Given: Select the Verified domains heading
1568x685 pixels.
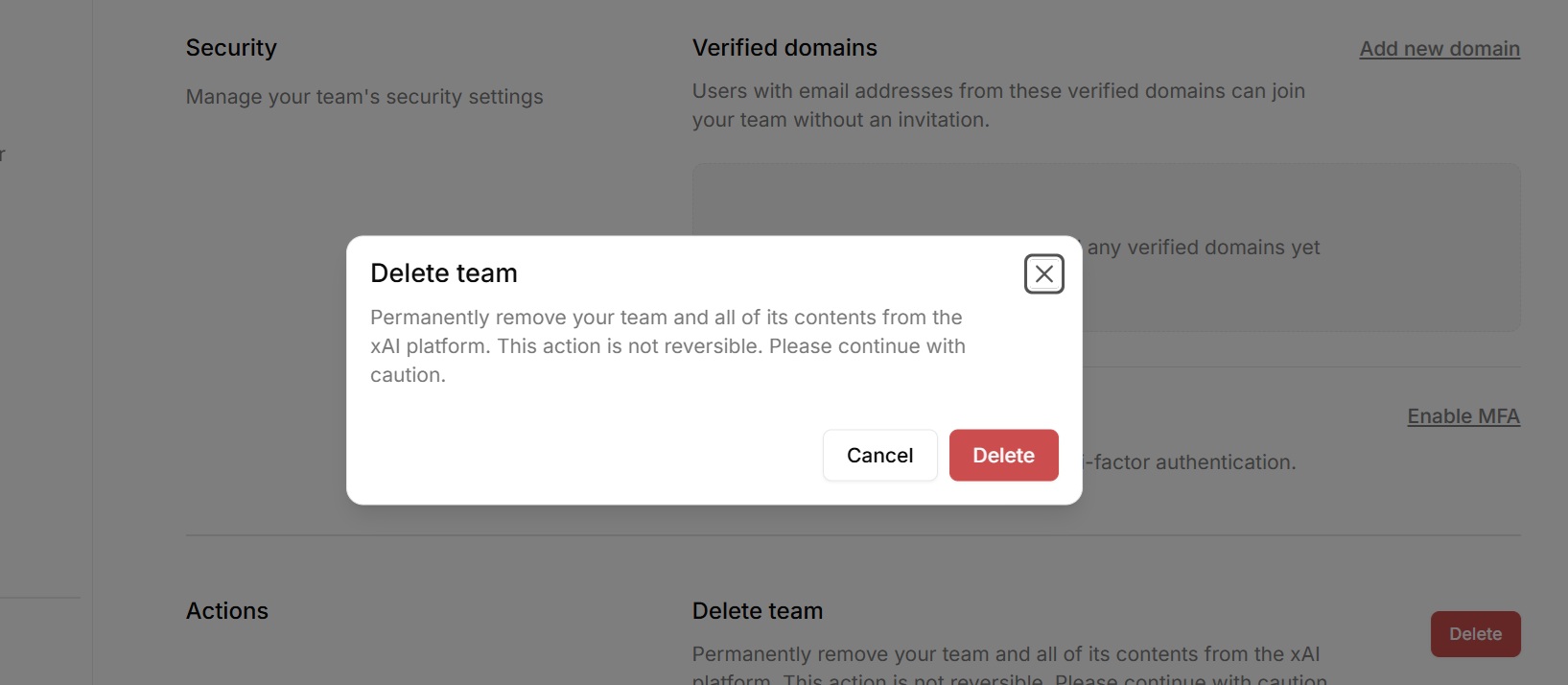Looking at the screenshot, I should (x=784, y=48).
